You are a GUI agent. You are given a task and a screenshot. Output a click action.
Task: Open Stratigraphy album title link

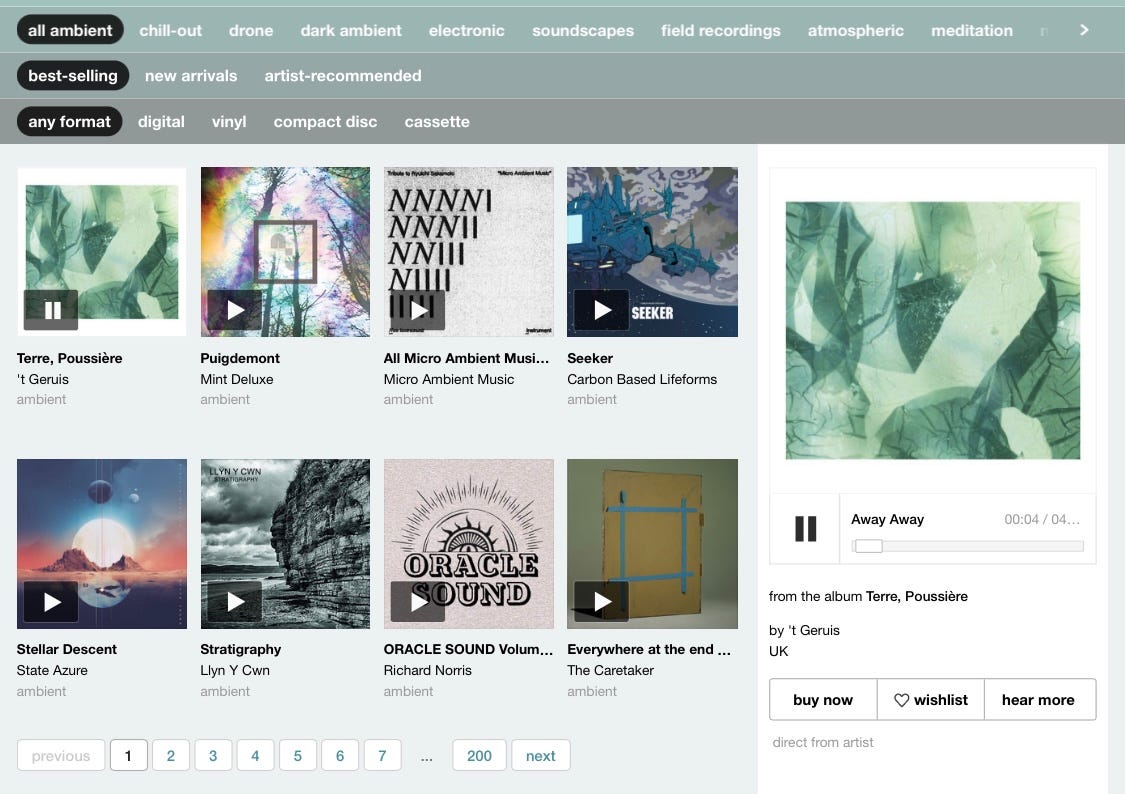point(240,649)
